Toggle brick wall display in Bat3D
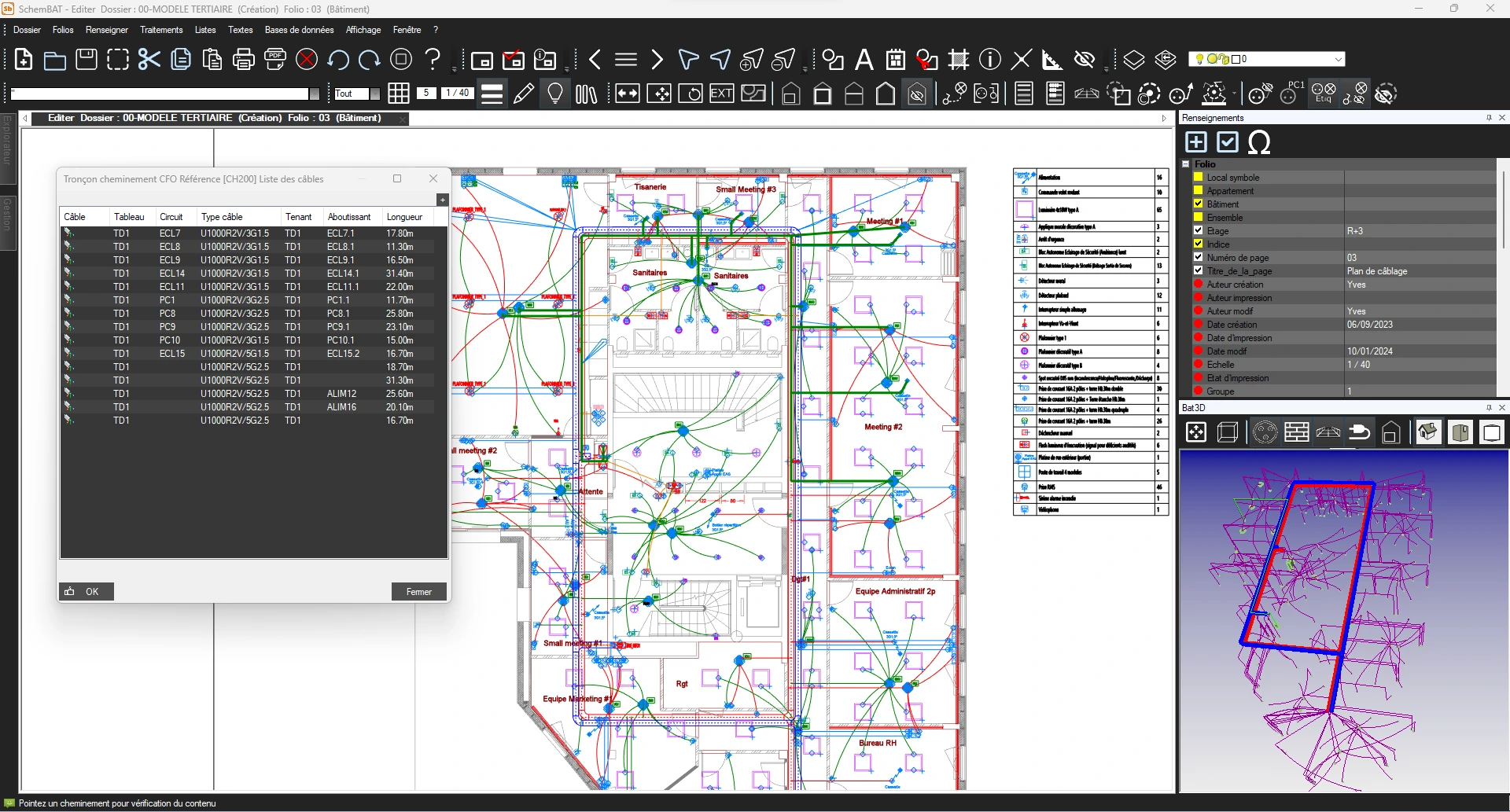The height and width of the screenshot is (812, 1510). 1296,433
